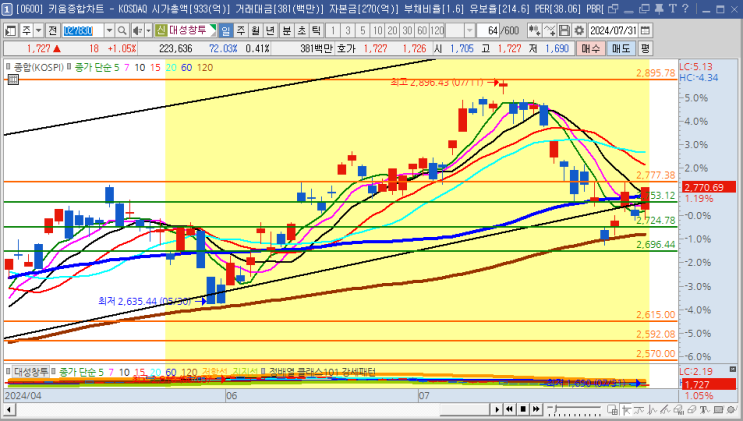Select the trend line drawing tool icon
Viewport: 743px width, 421px height.
point(639,409)
